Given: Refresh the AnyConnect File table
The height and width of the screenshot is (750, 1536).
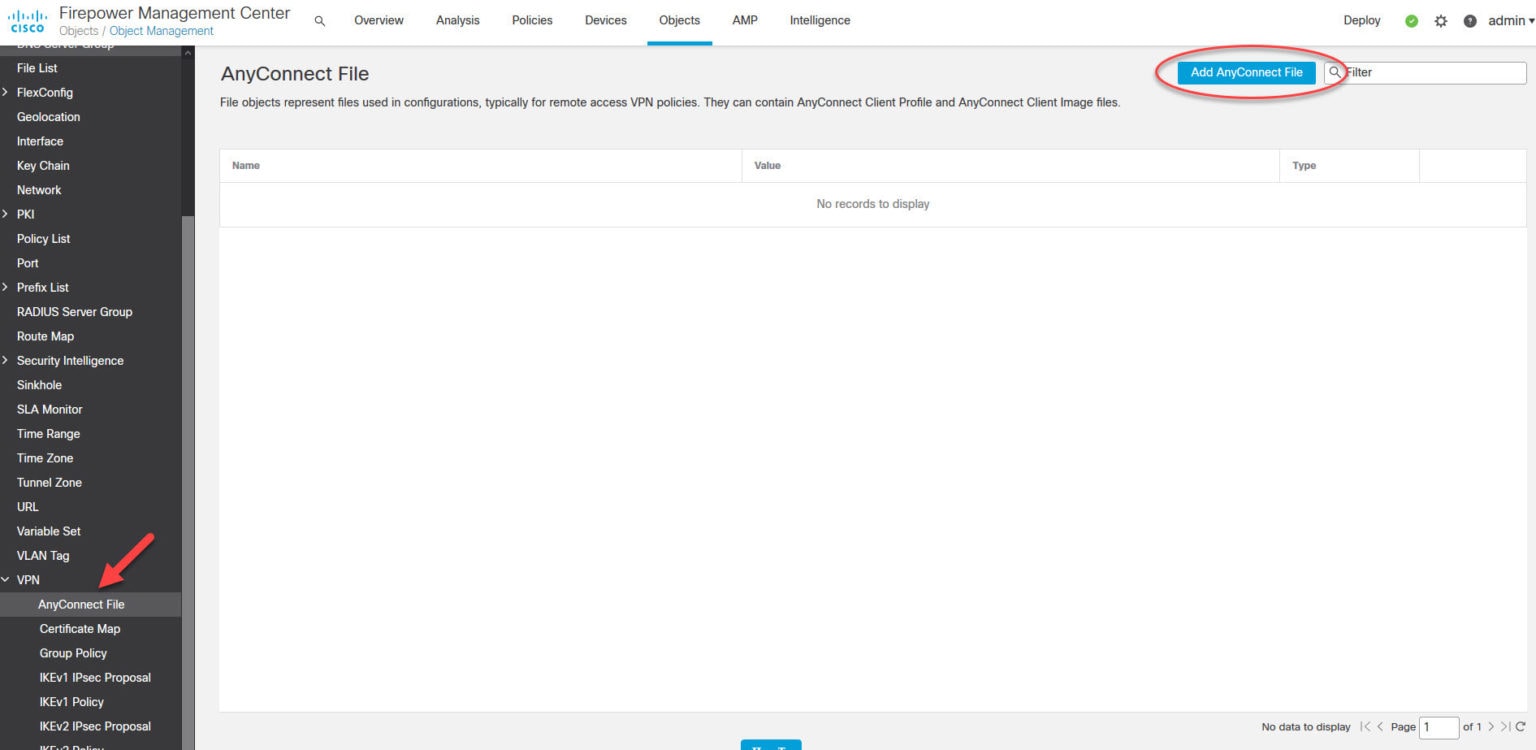Looking at the screenshot, I should (x=1521, y=727).
